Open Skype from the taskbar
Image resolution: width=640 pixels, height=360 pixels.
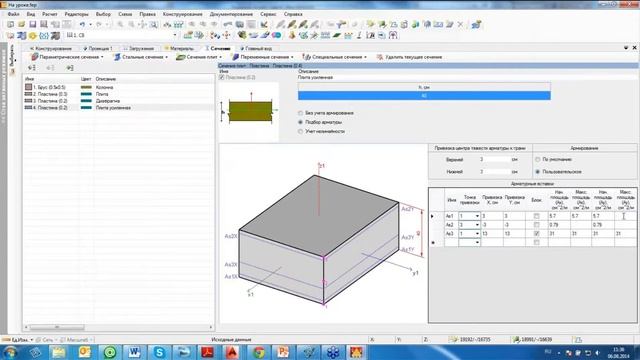coord(159,352)
